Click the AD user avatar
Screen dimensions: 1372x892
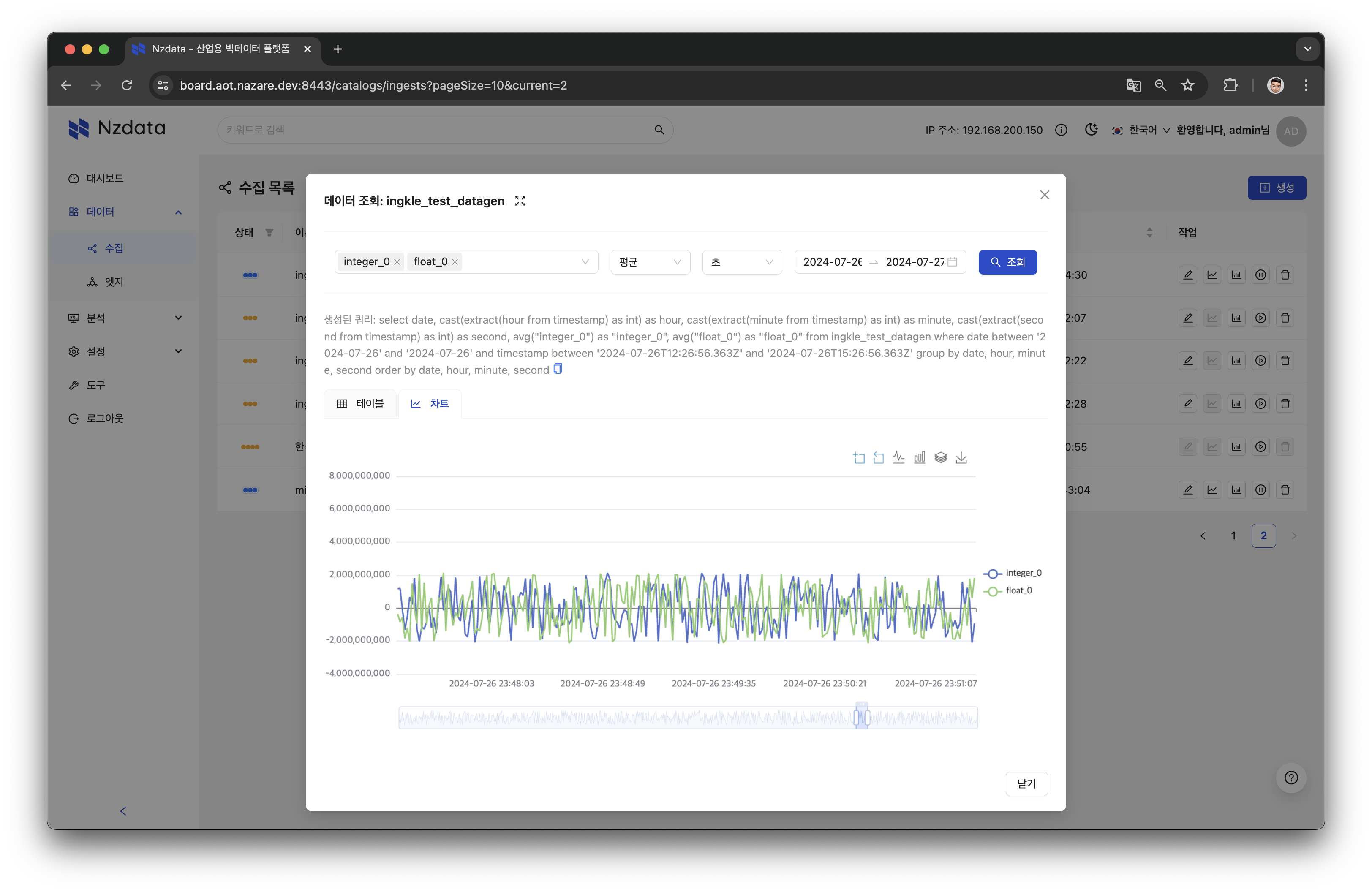(1291, 131)
